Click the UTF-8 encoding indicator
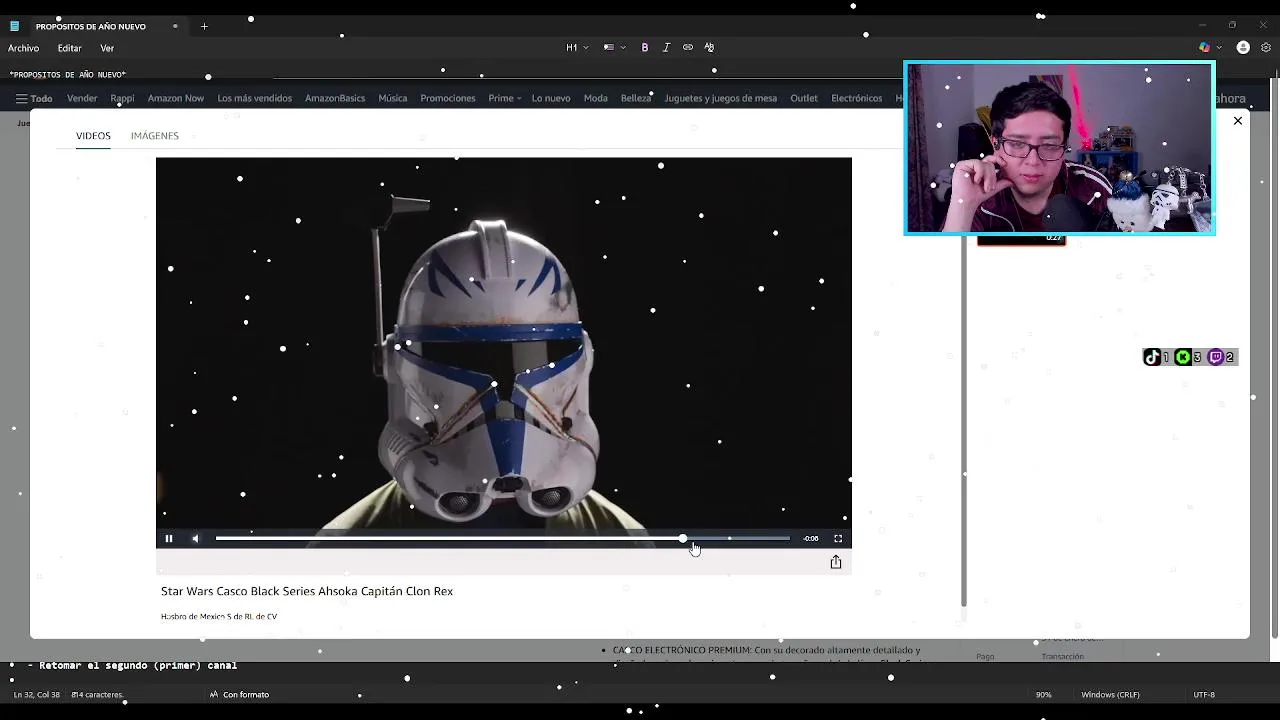Screen dimensions: 1280x720 (x=1204, y=695)
